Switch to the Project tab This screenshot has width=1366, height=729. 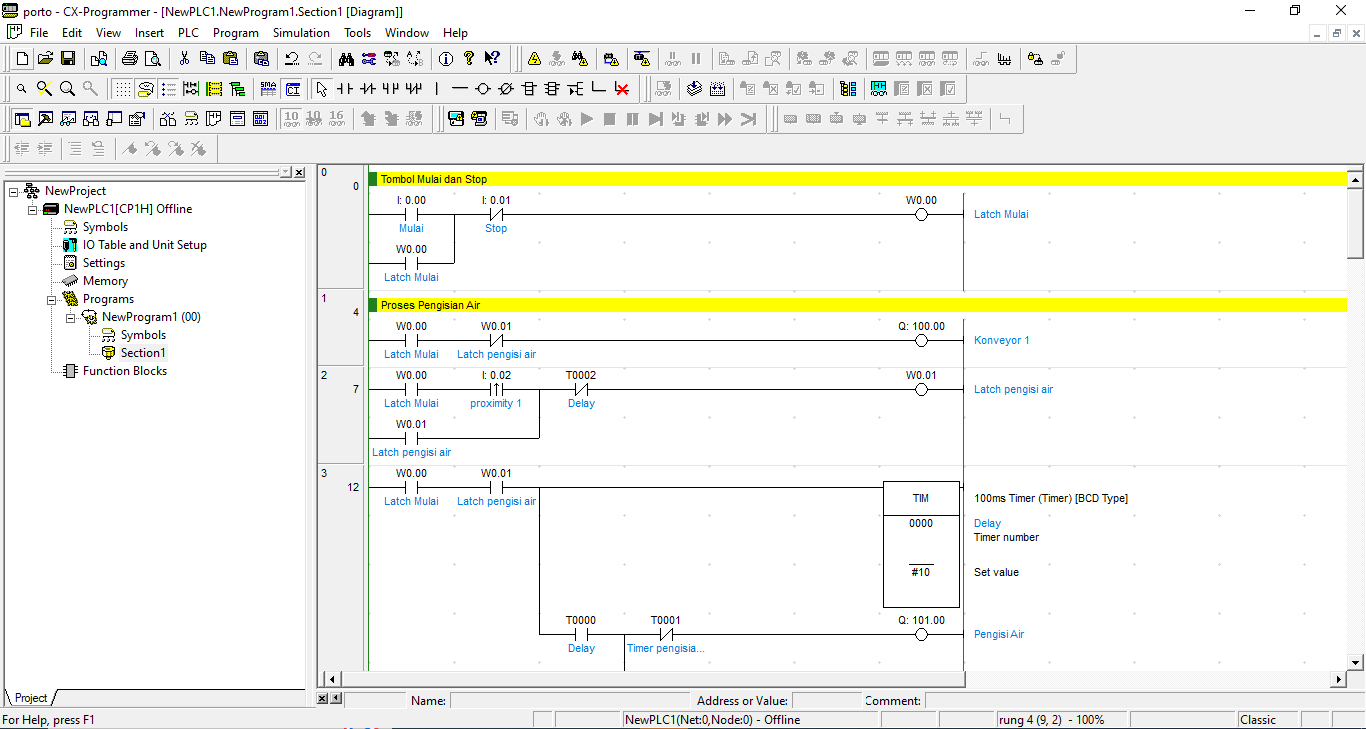click(x=31, y=698)
